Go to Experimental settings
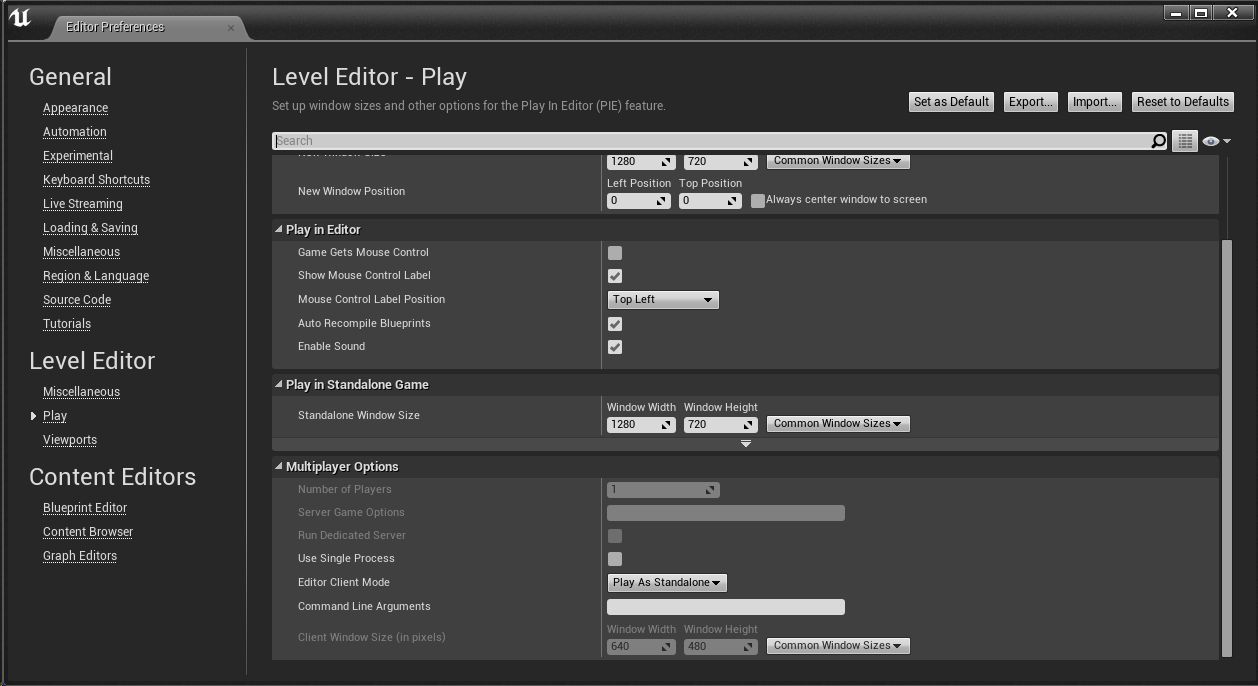This screenshot has height=686, width=1258. pyautogui.click(x=78, y=156)
